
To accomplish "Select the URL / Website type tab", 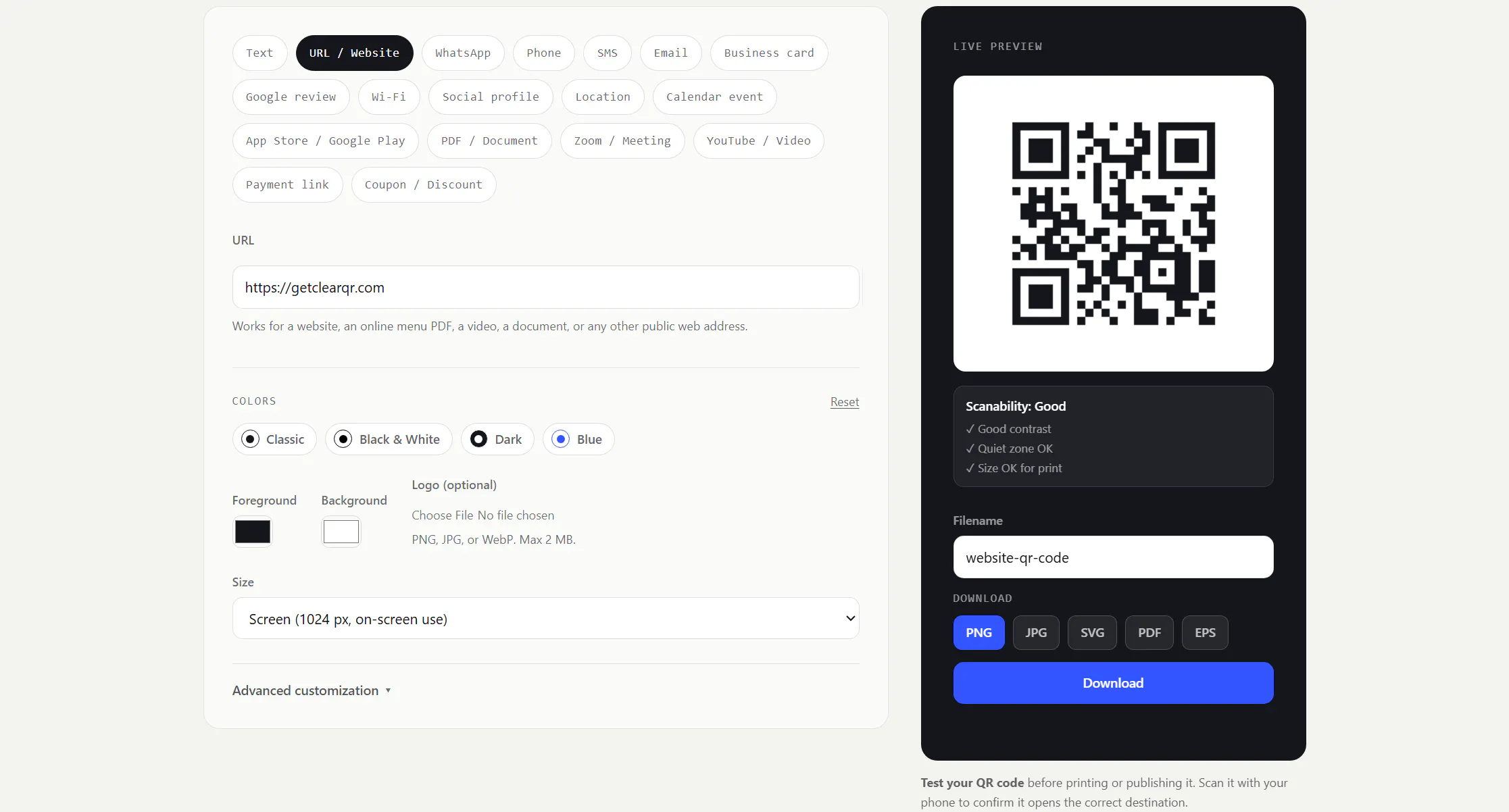I will (354, 53).
